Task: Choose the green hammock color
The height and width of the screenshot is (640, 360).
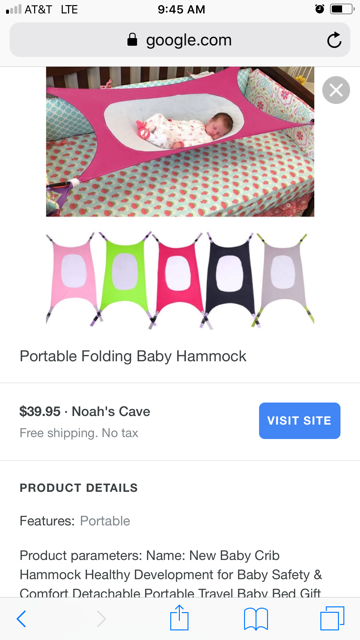Action: click(x=123, y=279)
